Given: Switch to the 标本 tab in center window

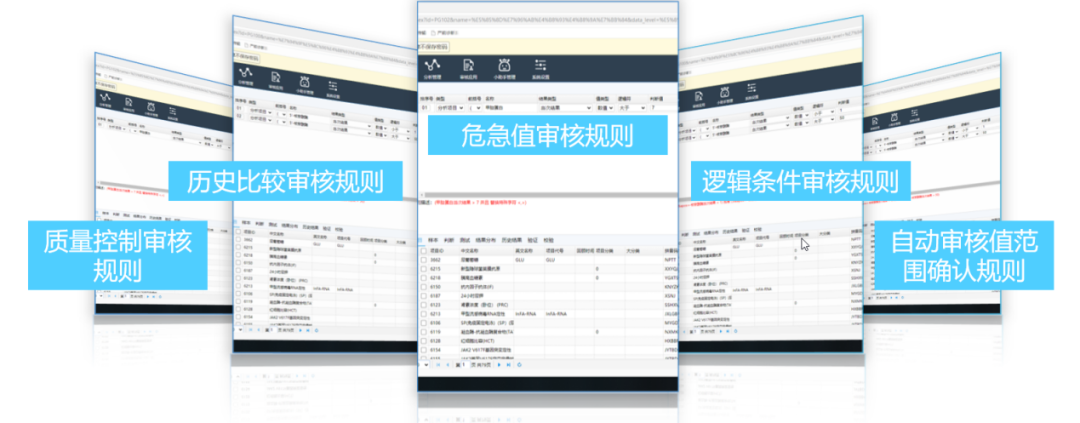Looking at the screenshot, I should tap(433, 240).
